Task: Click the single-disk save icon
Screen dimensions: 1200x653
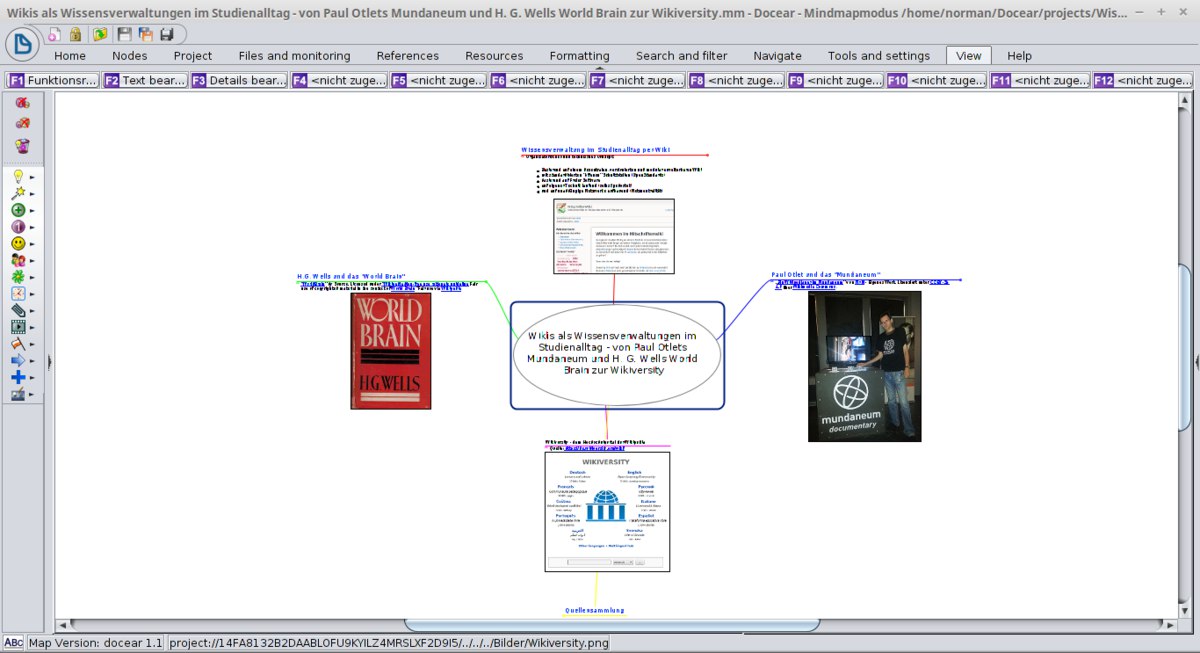Action: (x=125, y=34)
